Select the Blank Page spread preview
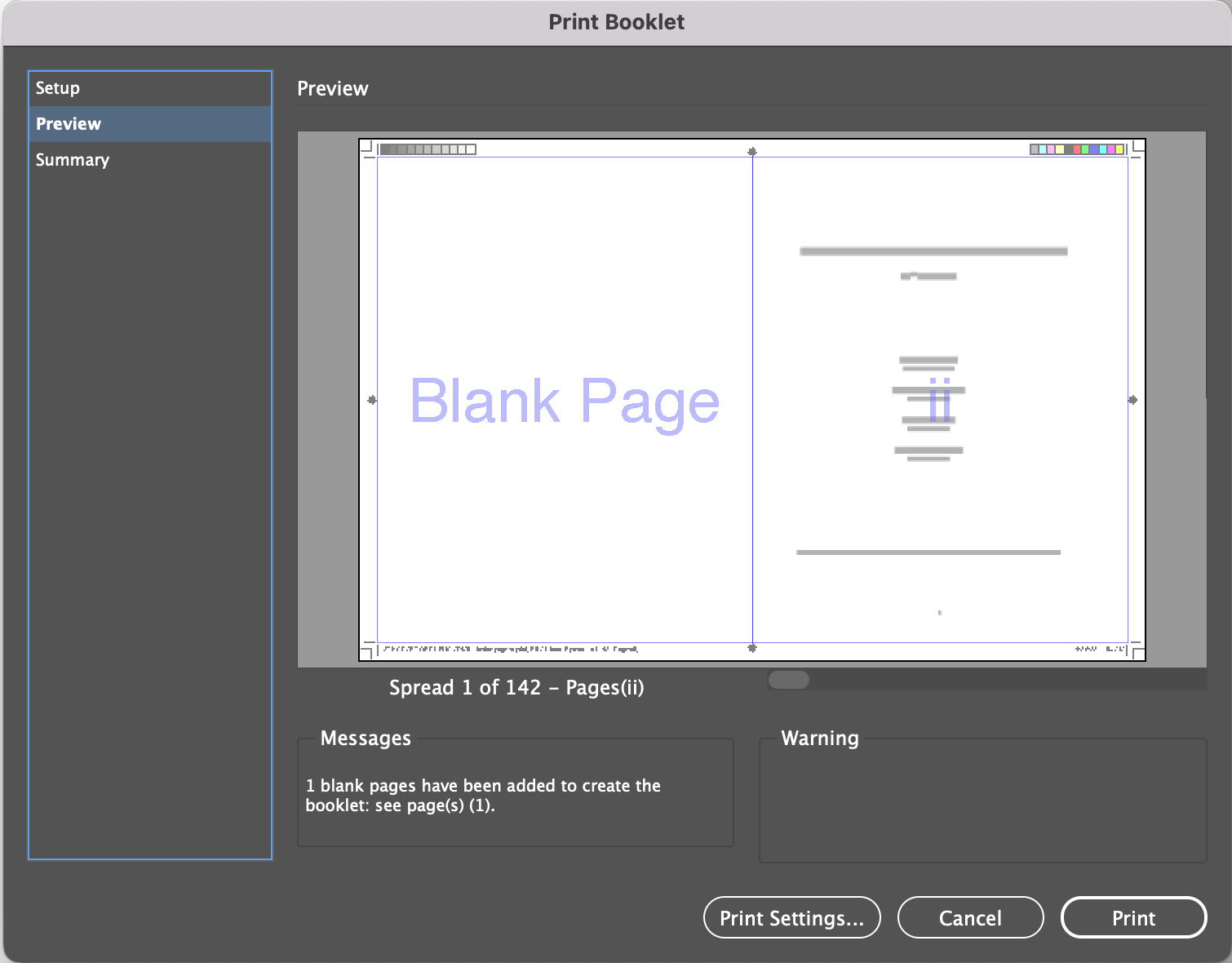The width and height of the screenshot is (1232, 963). pos(565,400)
